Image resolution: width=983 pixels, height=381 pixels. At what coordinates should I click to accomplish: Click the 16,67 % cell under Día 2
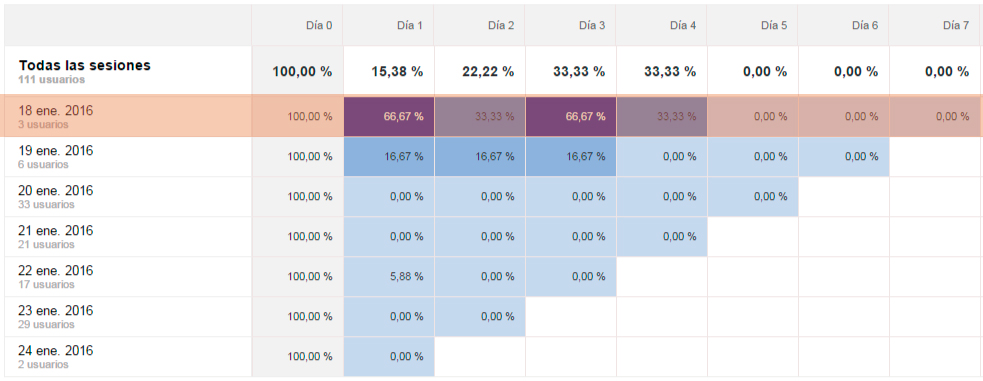[480, 157]
